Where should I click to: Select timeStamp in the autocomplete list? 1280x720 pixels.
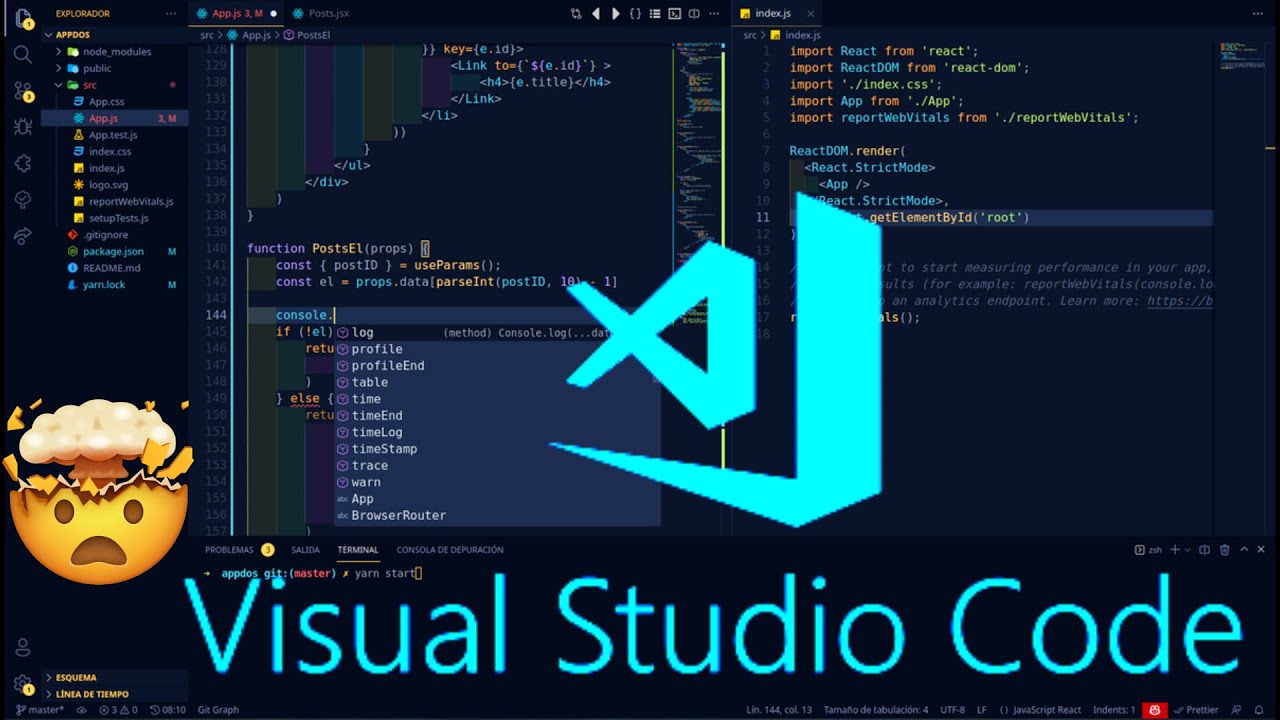(497, 449)
